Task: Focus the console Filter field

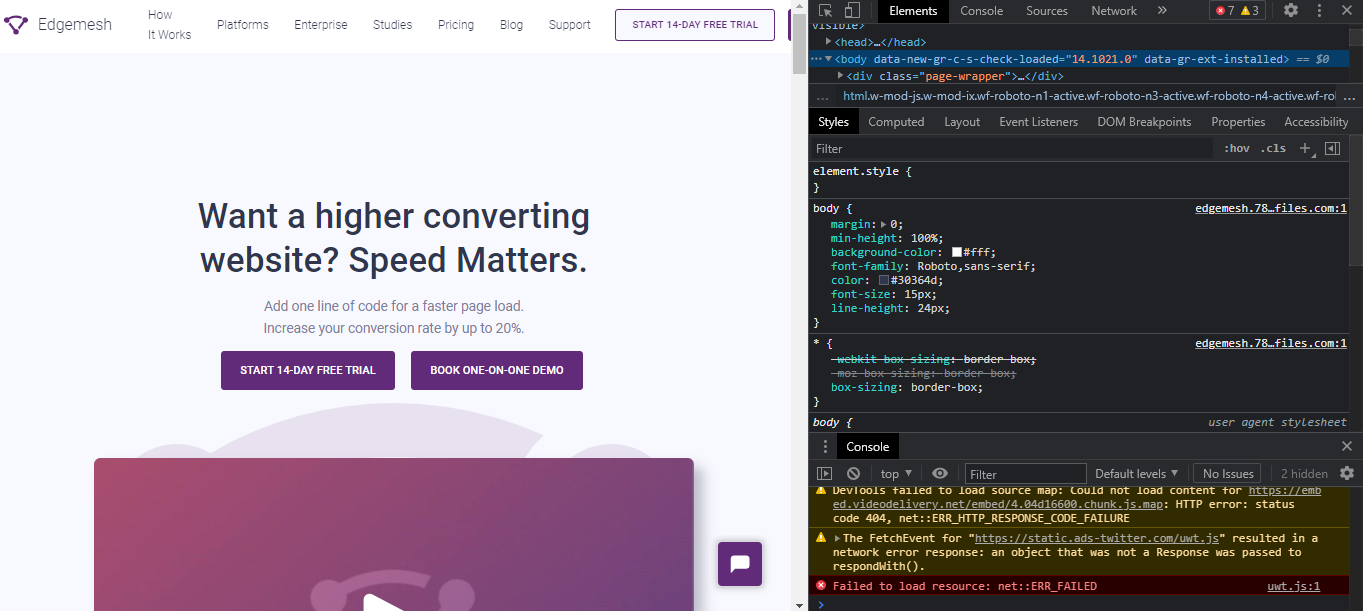Action: [1025, 474]
